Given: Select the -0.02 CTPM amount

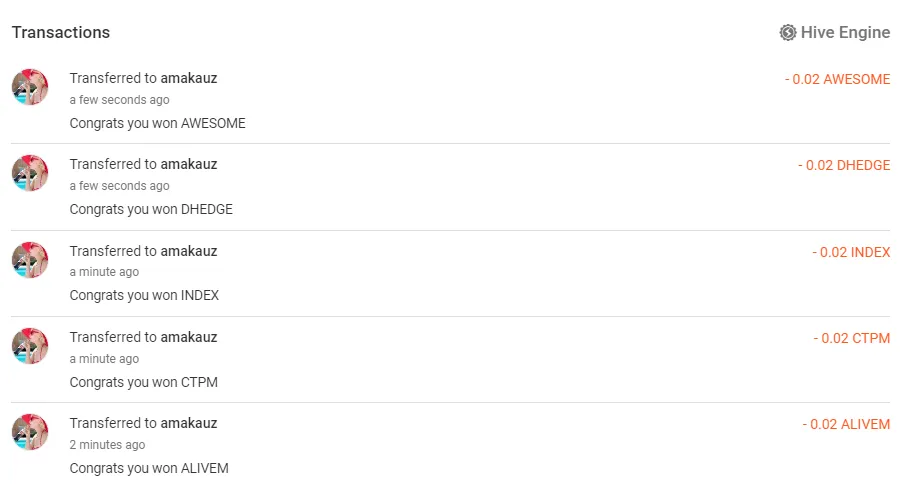Looking at the screenshot, I should coord(851,338).
